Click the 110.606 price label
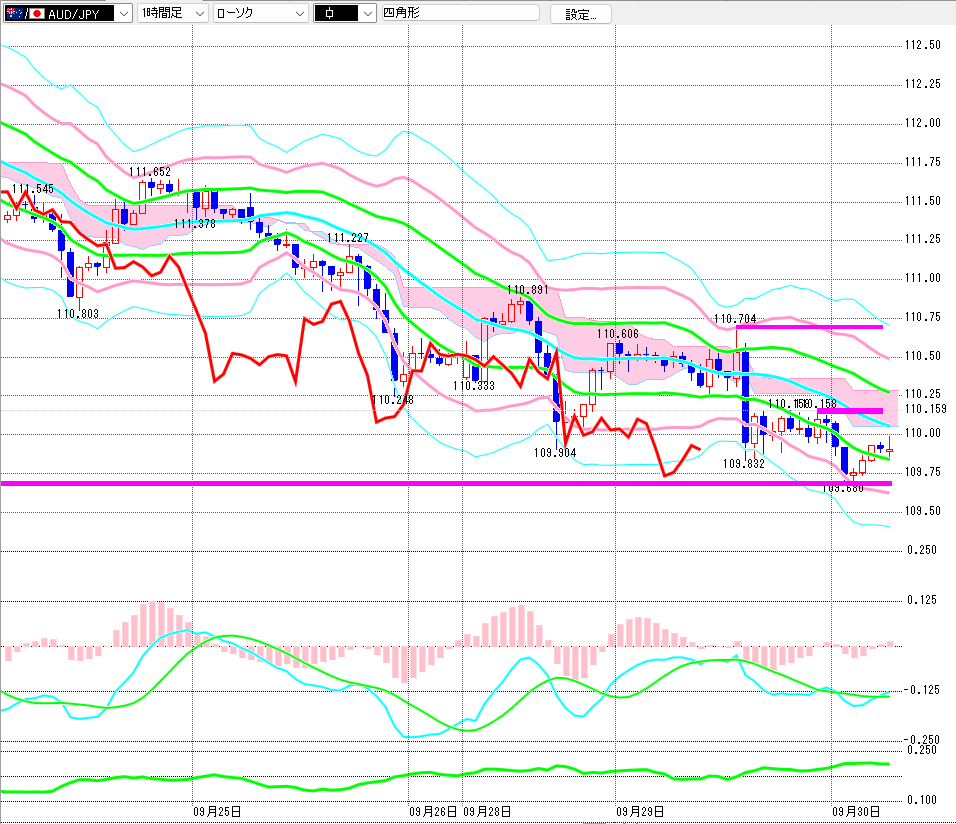 (x=618, y=334)
